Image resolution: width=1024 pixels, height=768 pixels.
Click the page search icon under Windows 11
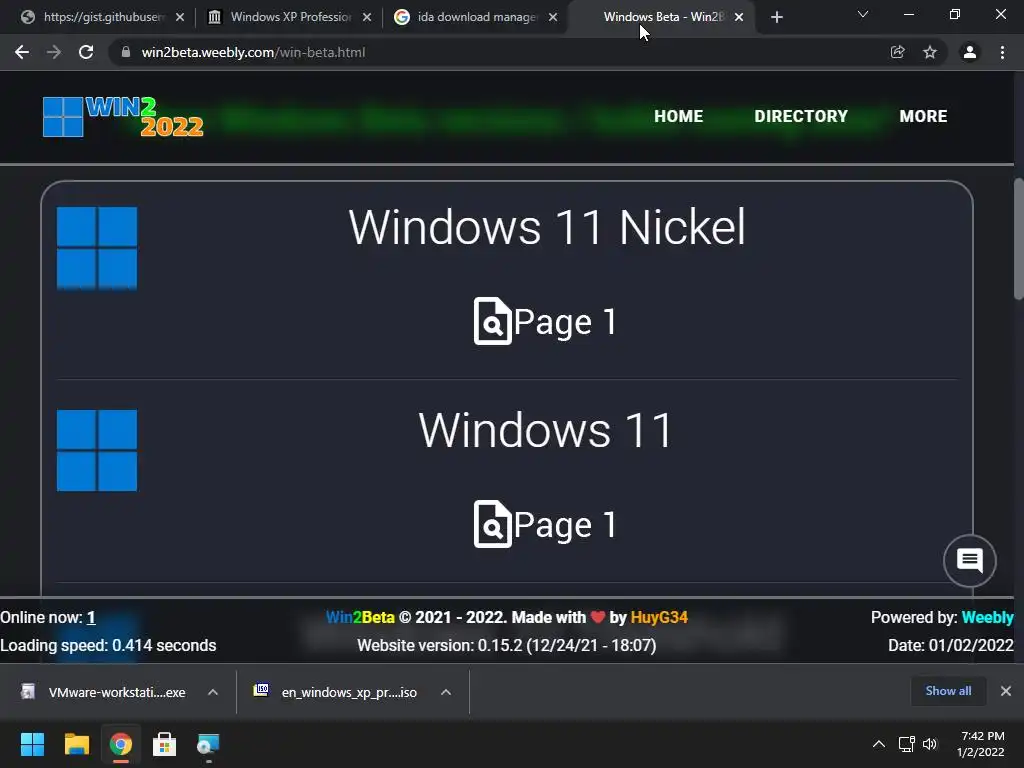click(492, 524)
